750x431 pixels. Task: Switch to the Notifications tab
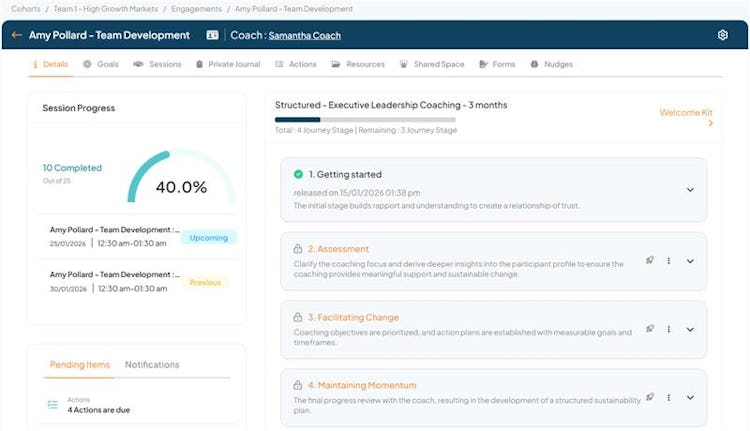coord(152,365)
